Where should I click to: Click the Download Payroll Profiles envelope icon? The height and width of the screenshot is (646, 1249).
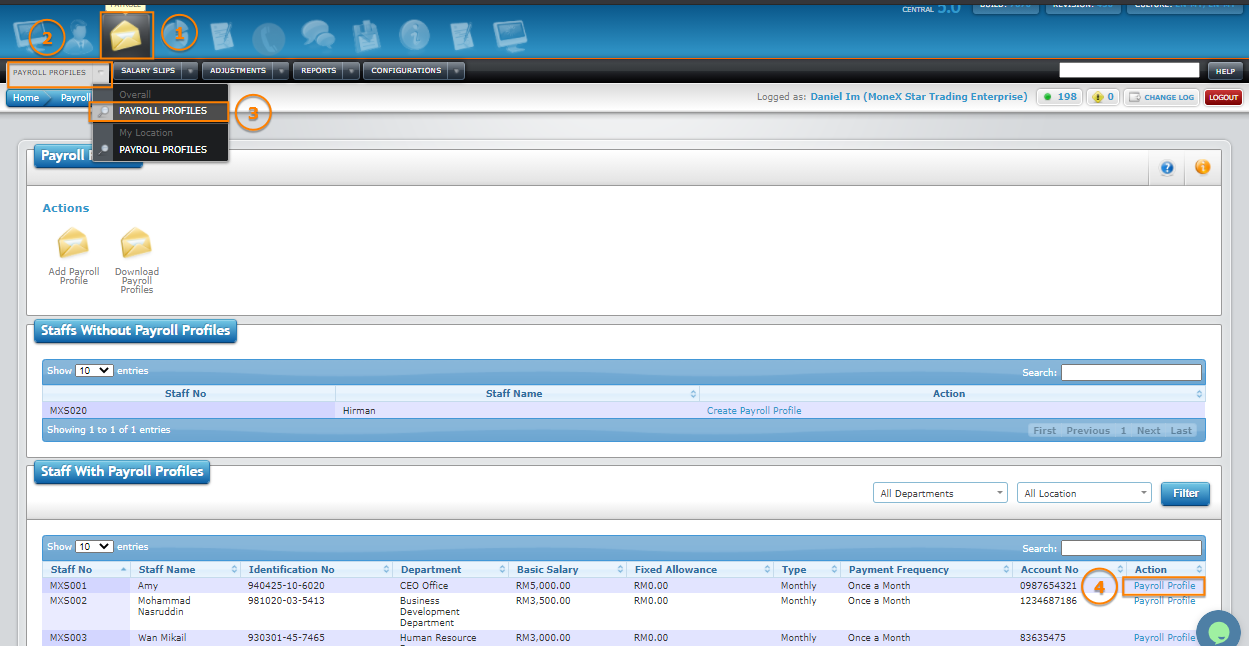click(136, 243)
